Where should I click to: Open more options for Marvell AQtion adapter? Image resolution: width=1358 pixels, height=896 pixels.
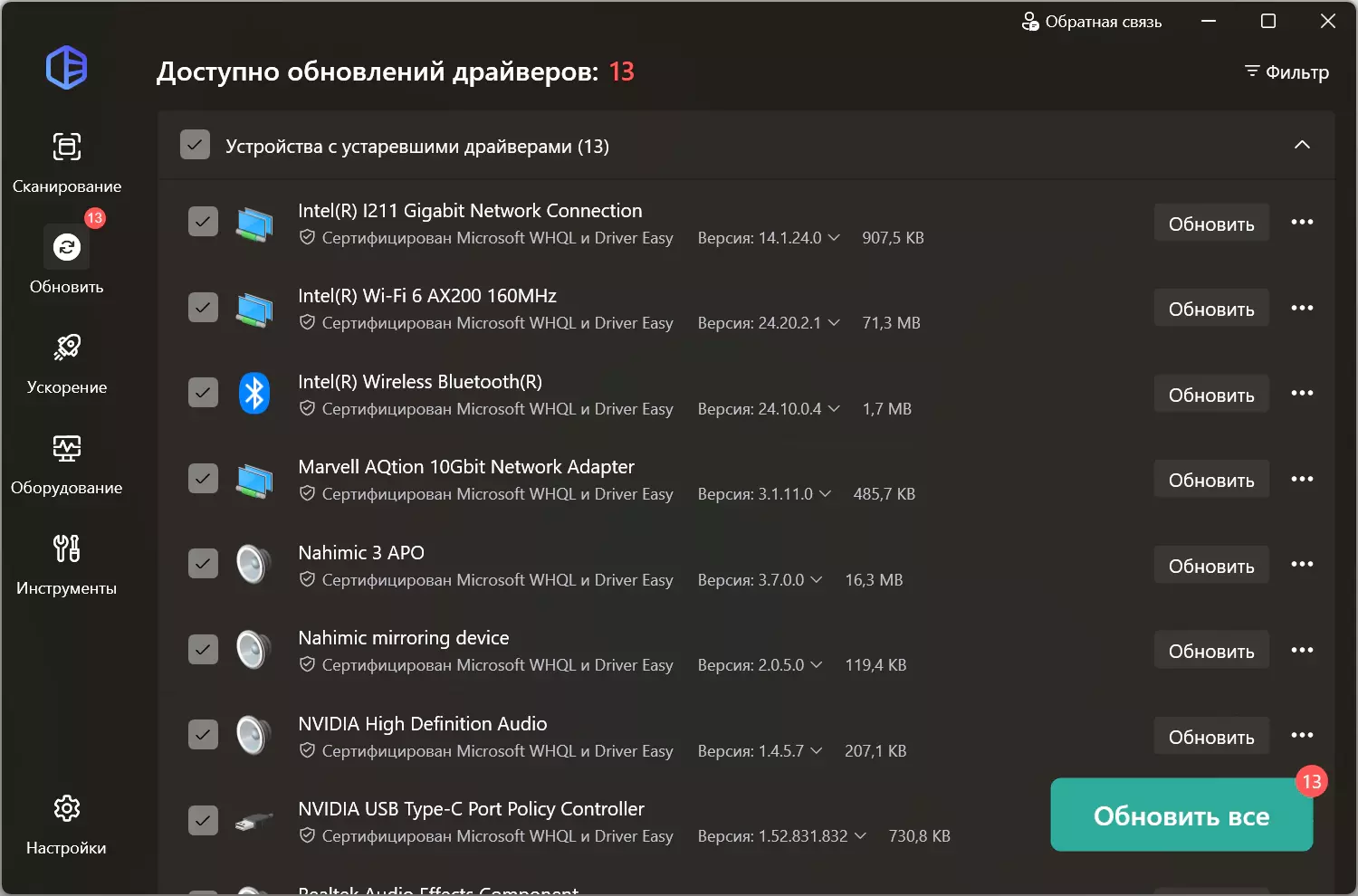(1302, 480)
